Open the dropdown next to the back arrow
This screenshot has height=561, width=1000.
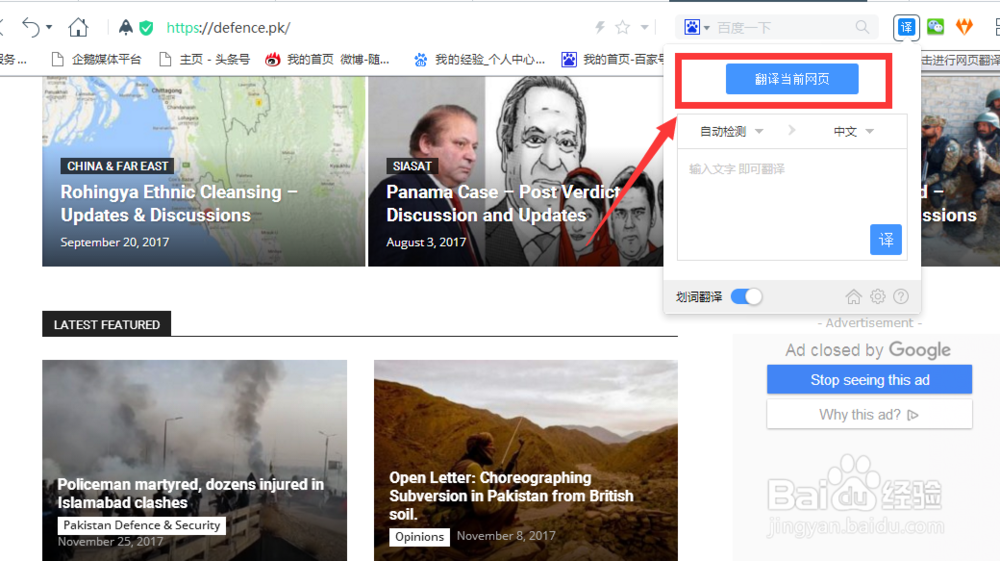(x=49, y=27)
